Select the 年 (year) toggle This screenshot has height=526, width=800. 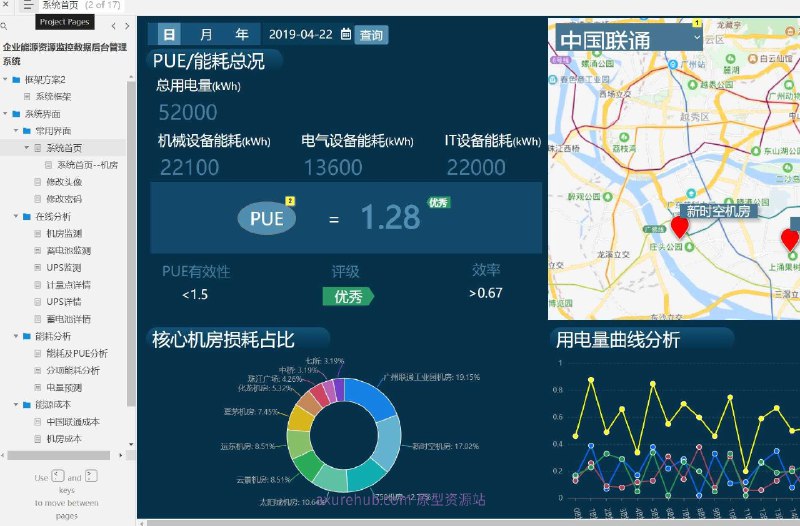[242, 34]
